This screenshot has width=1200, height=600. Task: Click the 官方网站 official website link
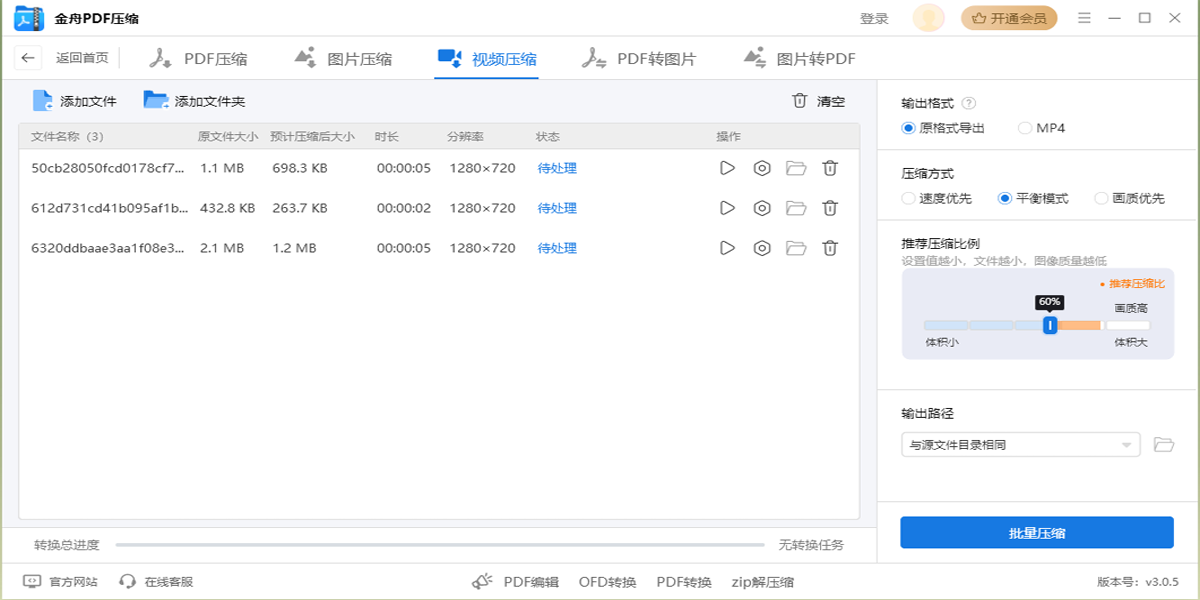point(60,581)
